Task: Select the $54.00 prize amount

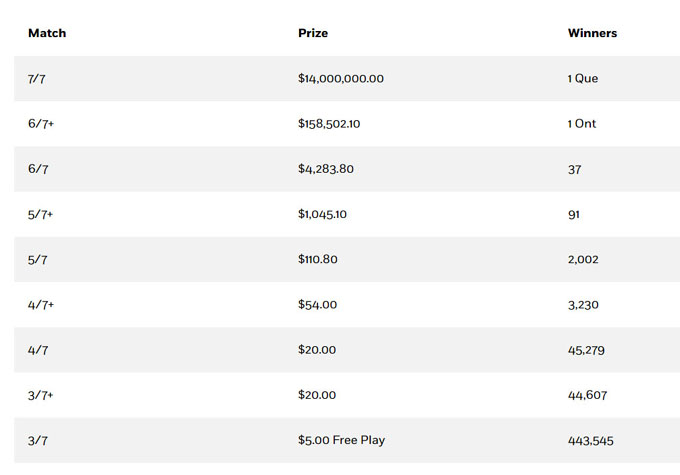Action: (x=316, y=305)
